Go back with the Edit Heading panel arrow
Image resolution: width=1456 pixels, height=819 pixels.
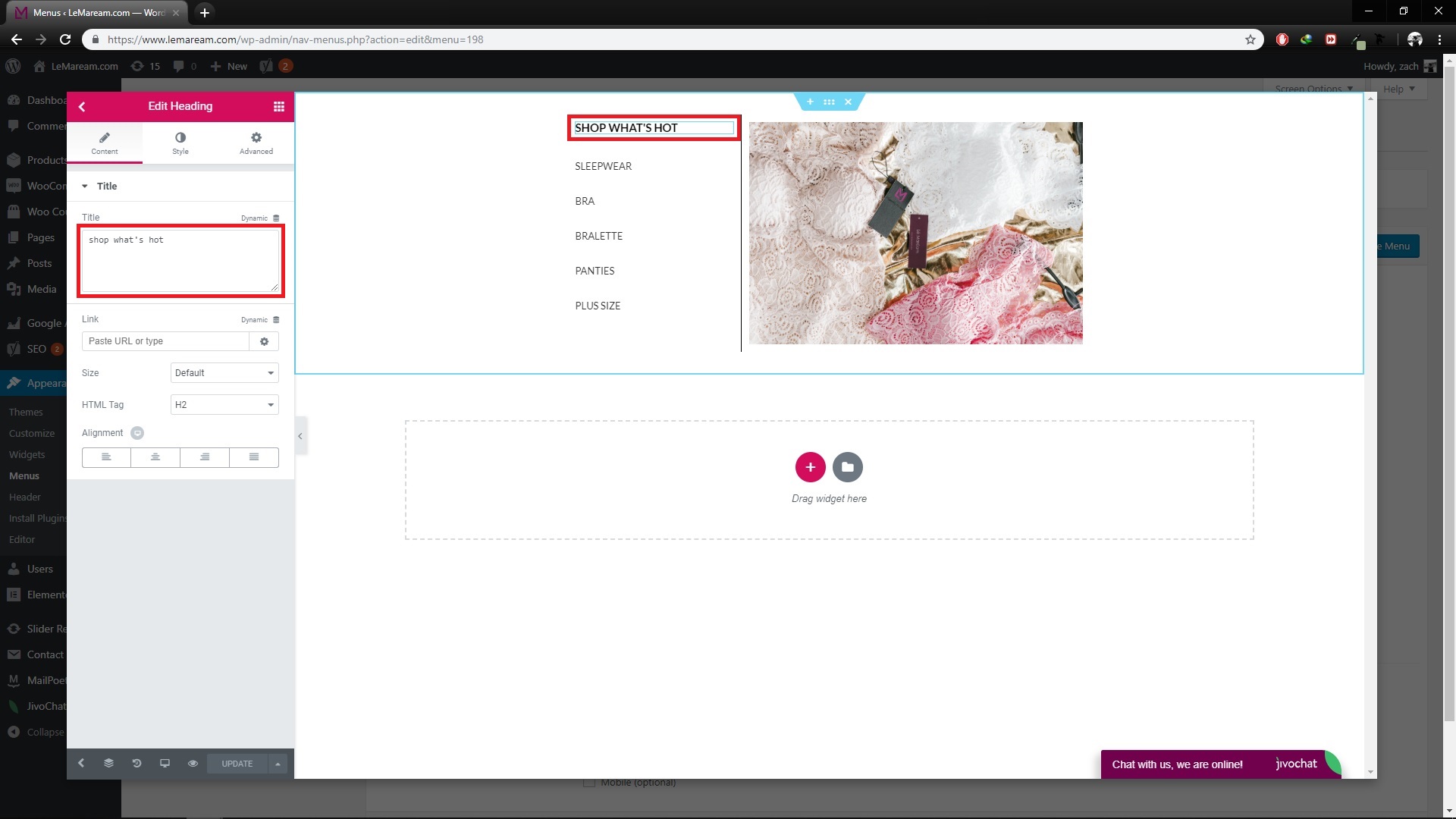[x=82, y=106]
